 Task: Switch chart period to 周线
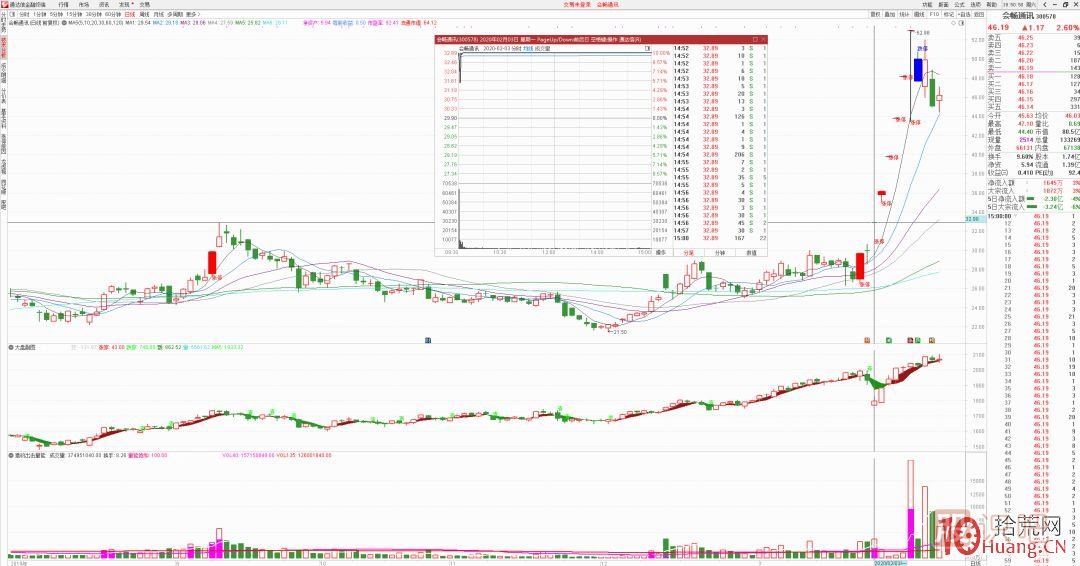click(144, 14)
